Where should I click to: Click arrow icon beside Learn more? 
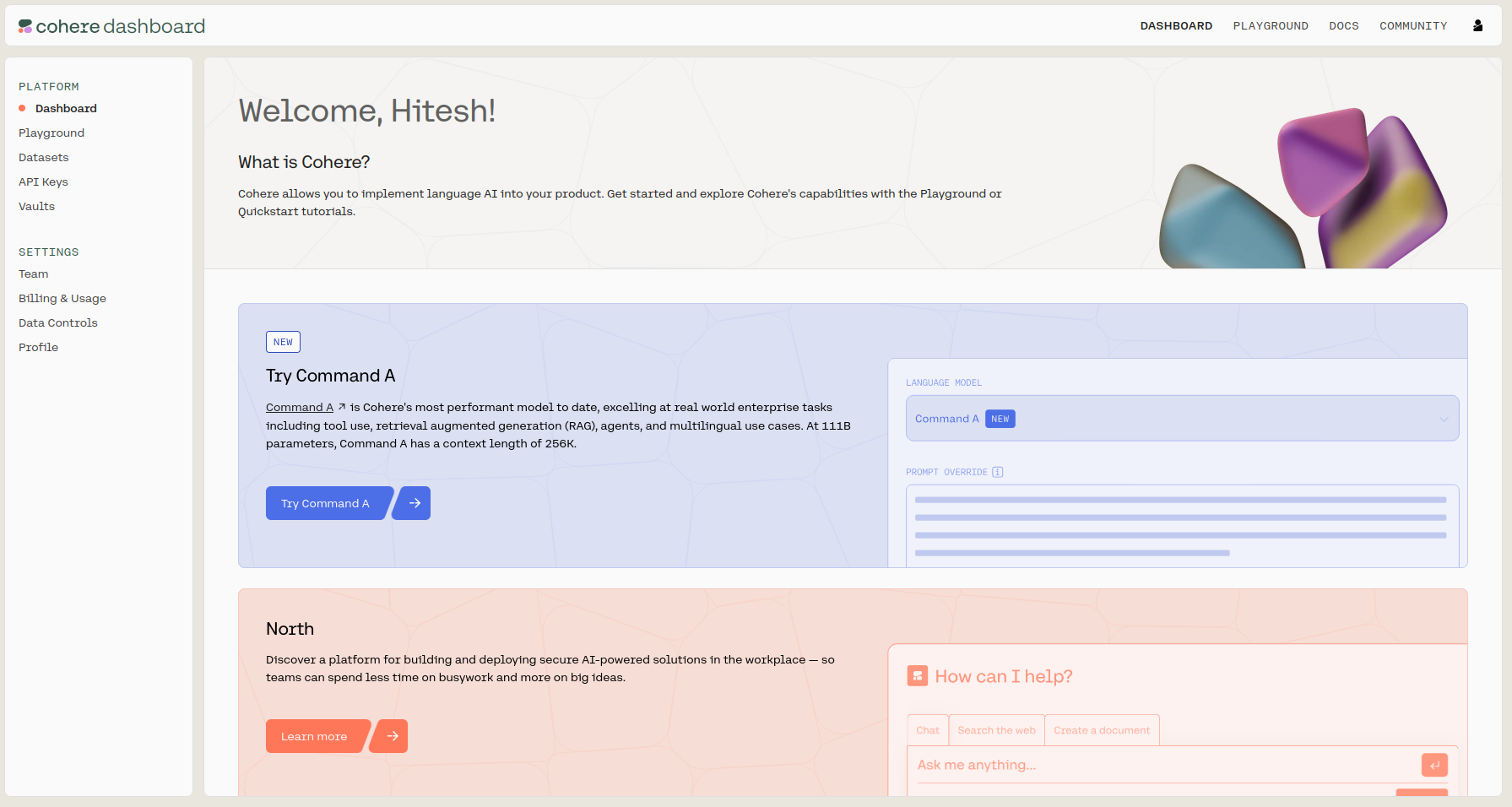[393, 736]
